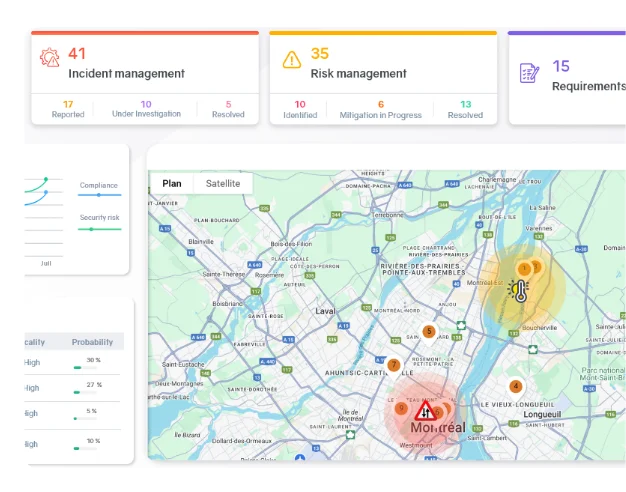Image resolution: width=626 pixels, height=492 pixels.
Task: Switch map to Satellite view
Action: (223, 184)
